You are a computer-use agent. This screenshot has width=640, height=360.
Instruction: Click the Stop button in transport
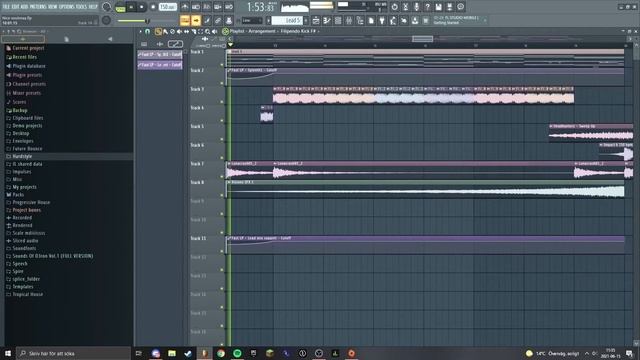pyautogui.click(x=142, y=7)
